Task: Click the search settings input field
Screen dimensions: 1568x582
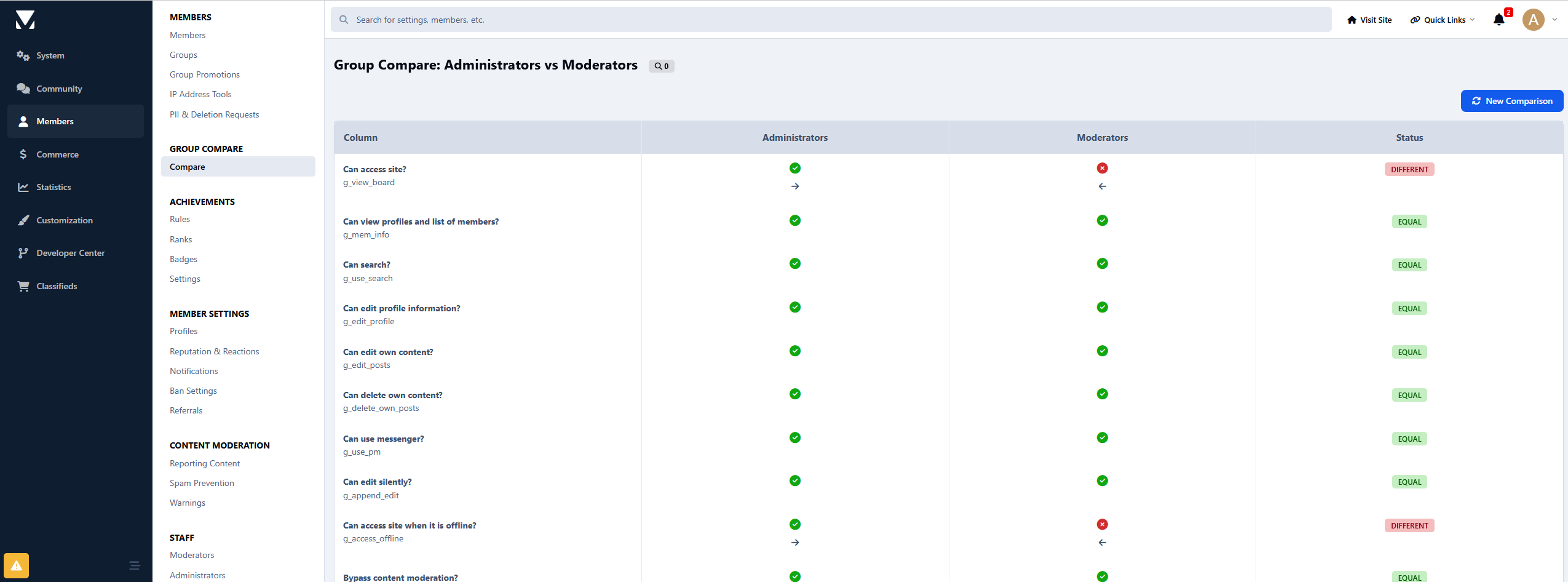Action: [830, 20]
